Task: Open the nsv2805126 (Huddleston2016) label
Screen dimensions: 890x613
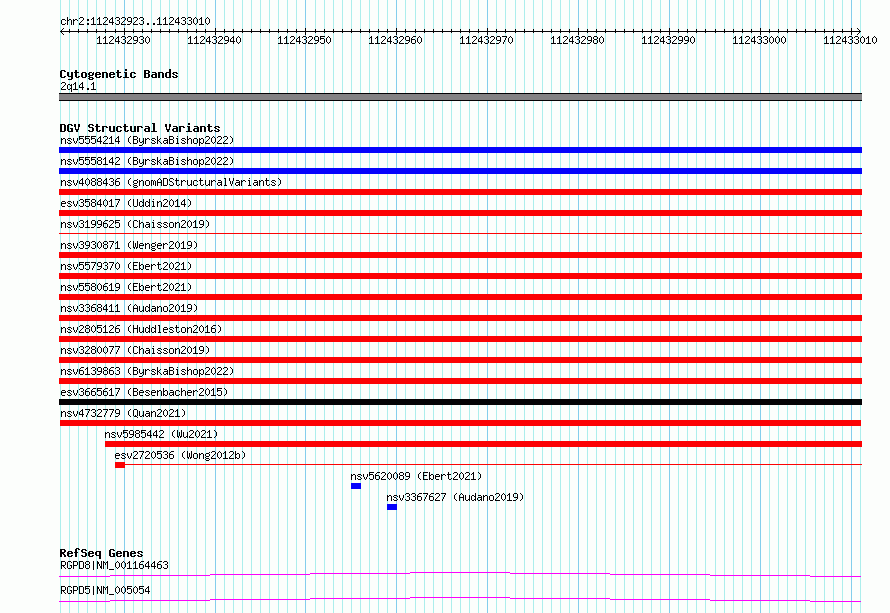Action: click(x=141, y=329)
